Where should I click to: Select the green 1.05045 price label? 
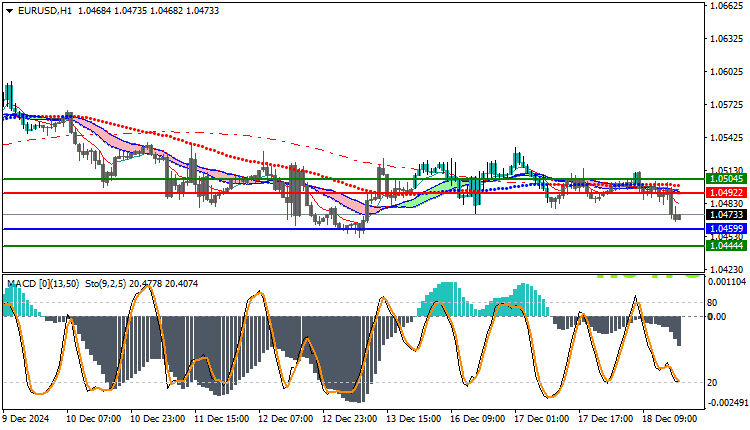point(726,179)
